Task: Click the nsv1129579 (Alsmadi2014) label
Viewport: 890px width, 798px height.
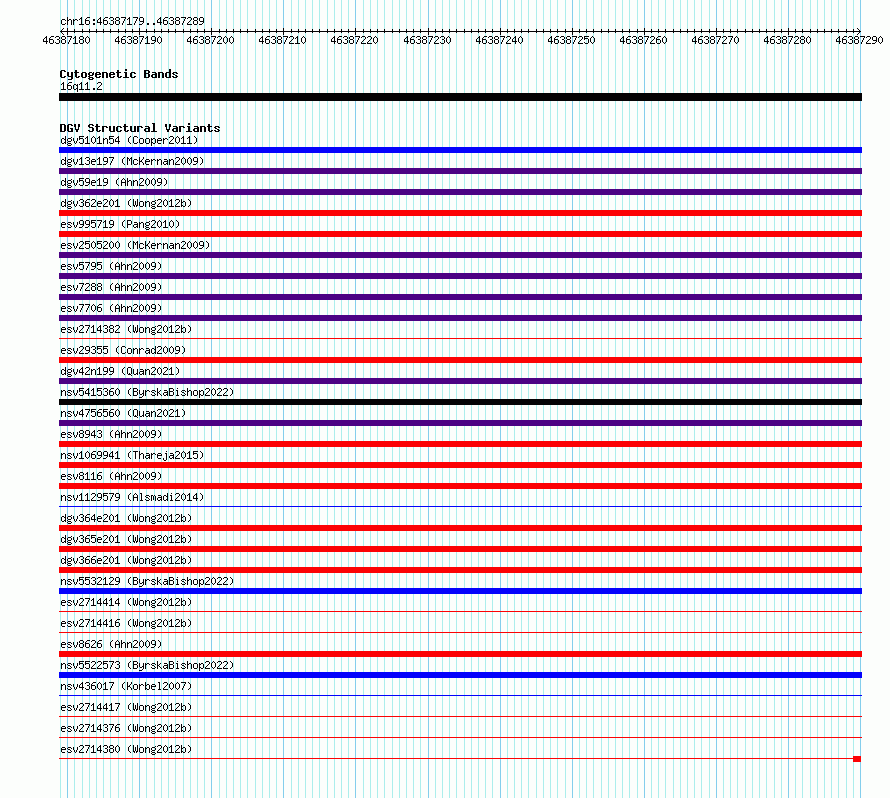Action: click(x=132, y=497)
